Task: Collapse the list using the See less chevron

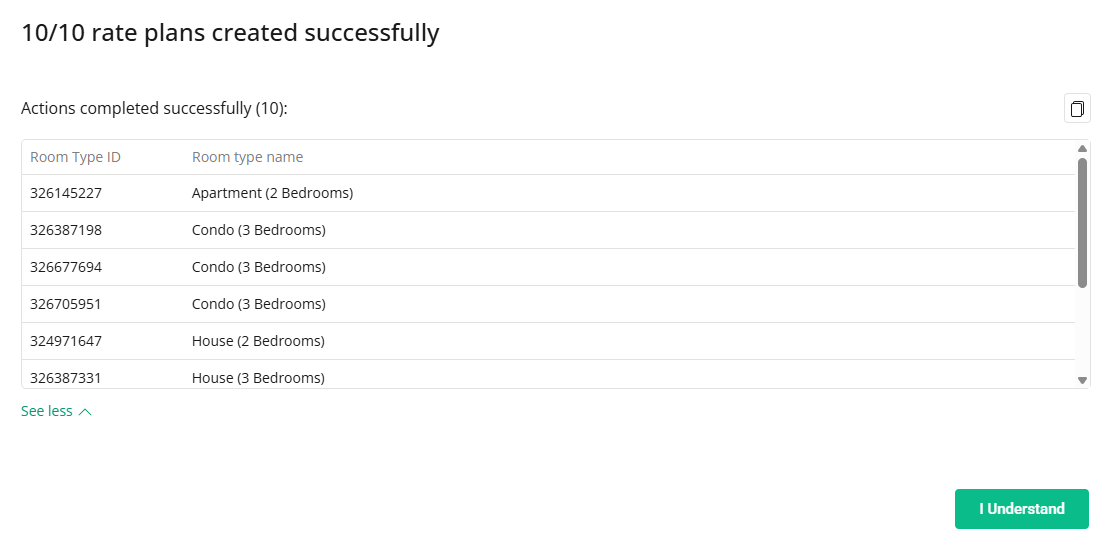Action: click(85, 412)
